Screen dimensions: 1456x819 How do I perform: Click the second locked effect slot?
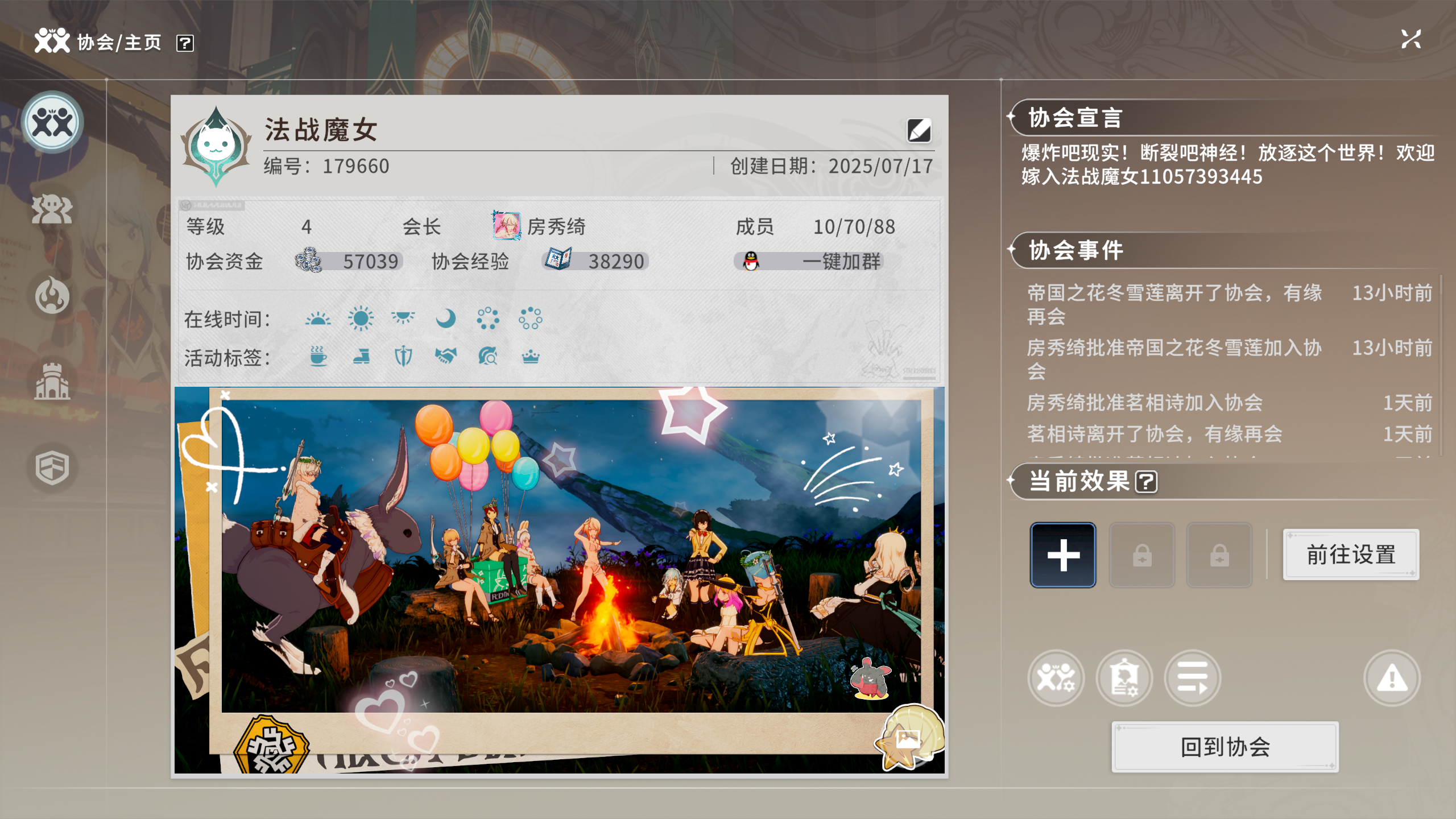tap(1219, 555)
